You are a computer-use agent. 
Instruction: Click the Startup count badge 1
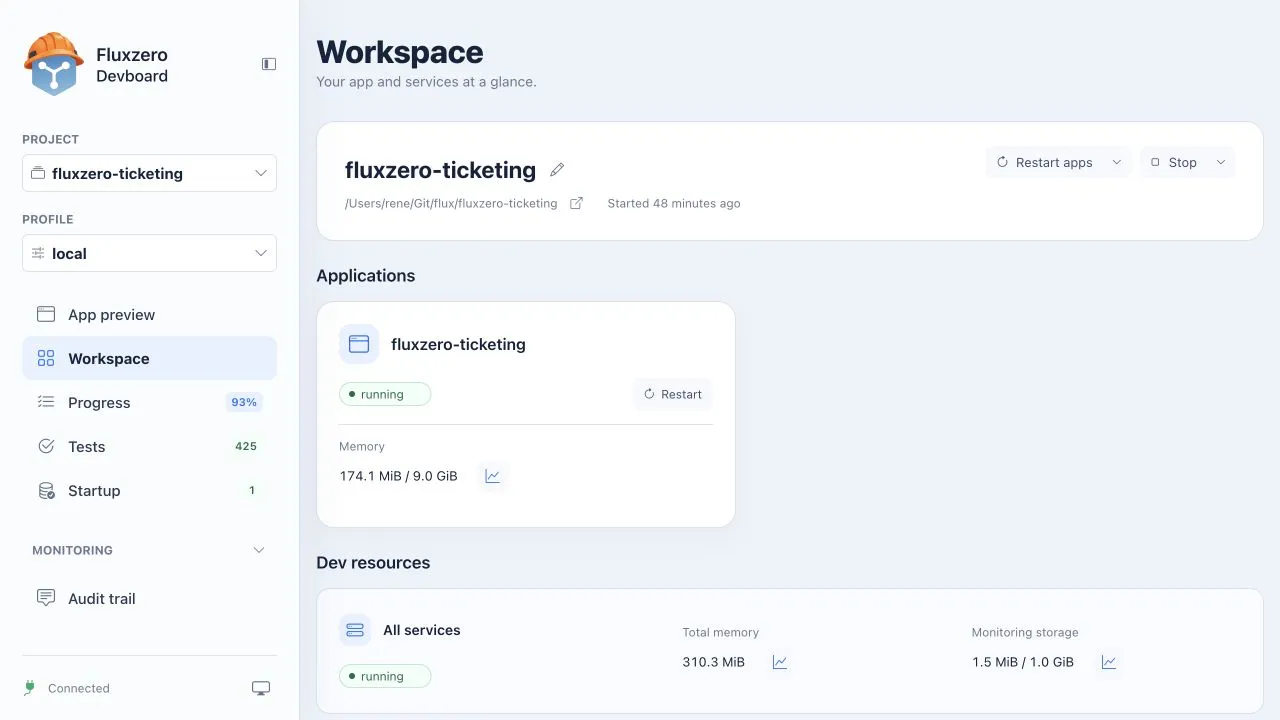coord(252,490)
